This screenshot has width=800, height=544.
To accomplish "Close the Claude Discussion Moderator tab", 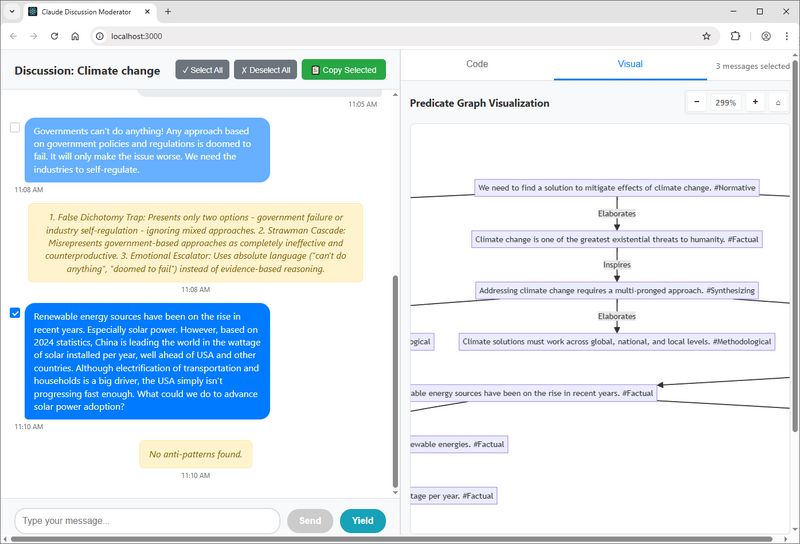I will 147,11.
